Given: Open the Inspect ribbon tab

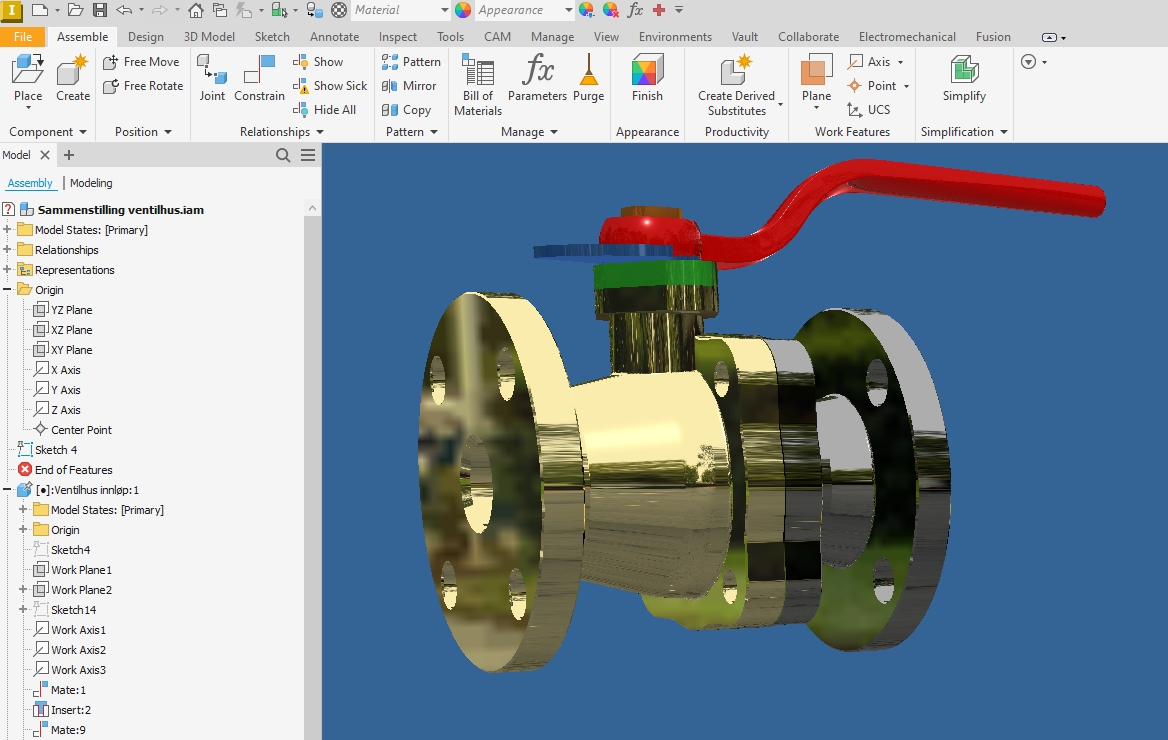Looking at the screenshot, I should tap(397, 37).
